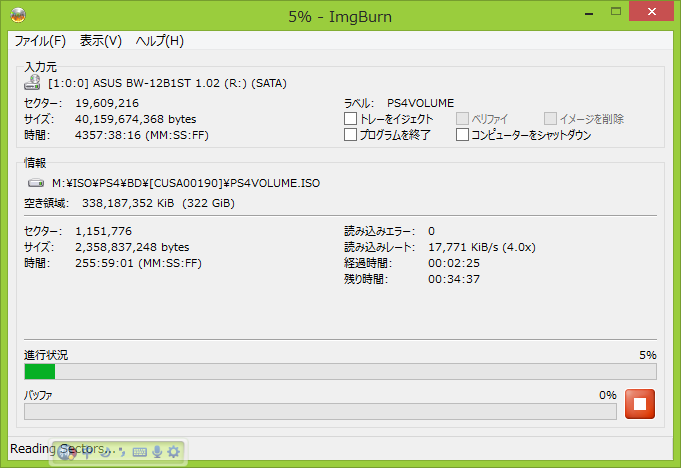Click read size 2,358,837,248 bytes
This screenshot has height=468, width=681.
pos(132,247)
